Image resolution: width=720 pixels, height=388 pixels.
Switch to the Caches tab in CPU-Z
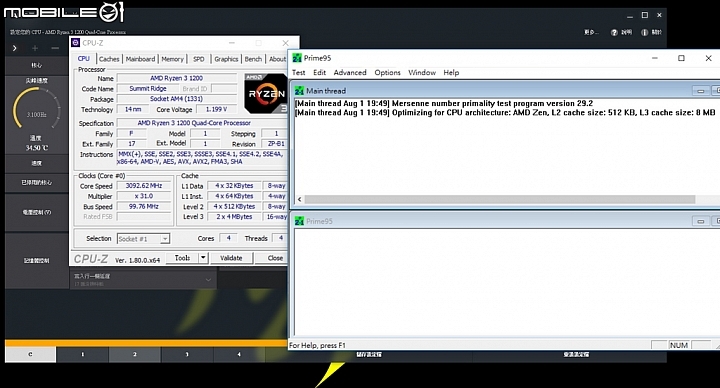[109, 59]
